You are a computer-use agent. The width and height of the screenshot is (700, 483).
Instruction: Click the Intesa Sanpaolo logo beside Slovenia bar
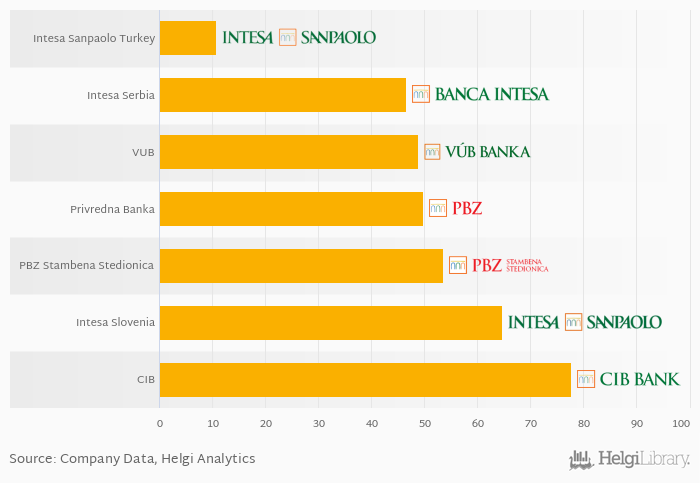[585, 322]
